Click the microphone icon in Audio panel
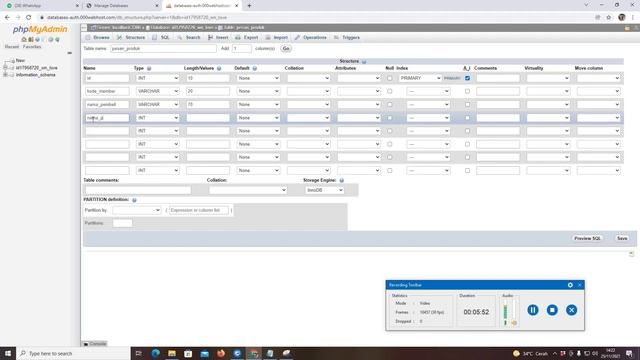Image resolution: width=640 pixels, height=360 pixels. tap(505, 323)
